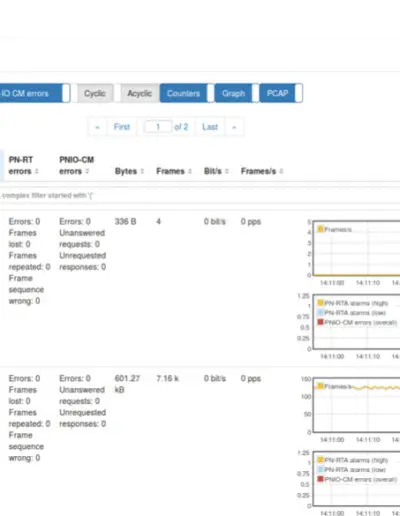The image size is (400, 516).
Task: Sort table by Bit/s column
Action: point(216,171)
